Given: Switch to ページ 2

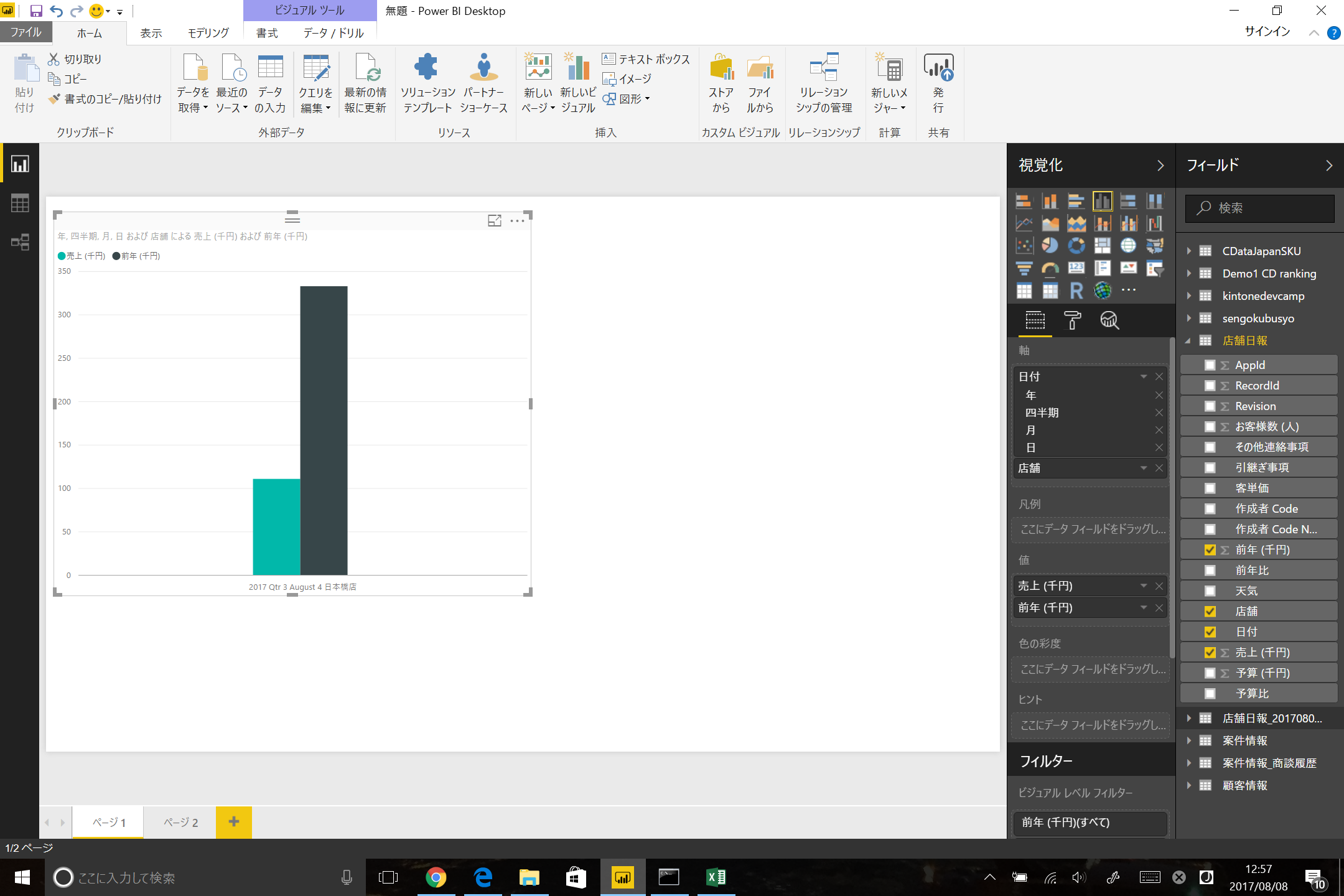Looking at the screenshot, I should pyautogui.click(x=179, y=821).
